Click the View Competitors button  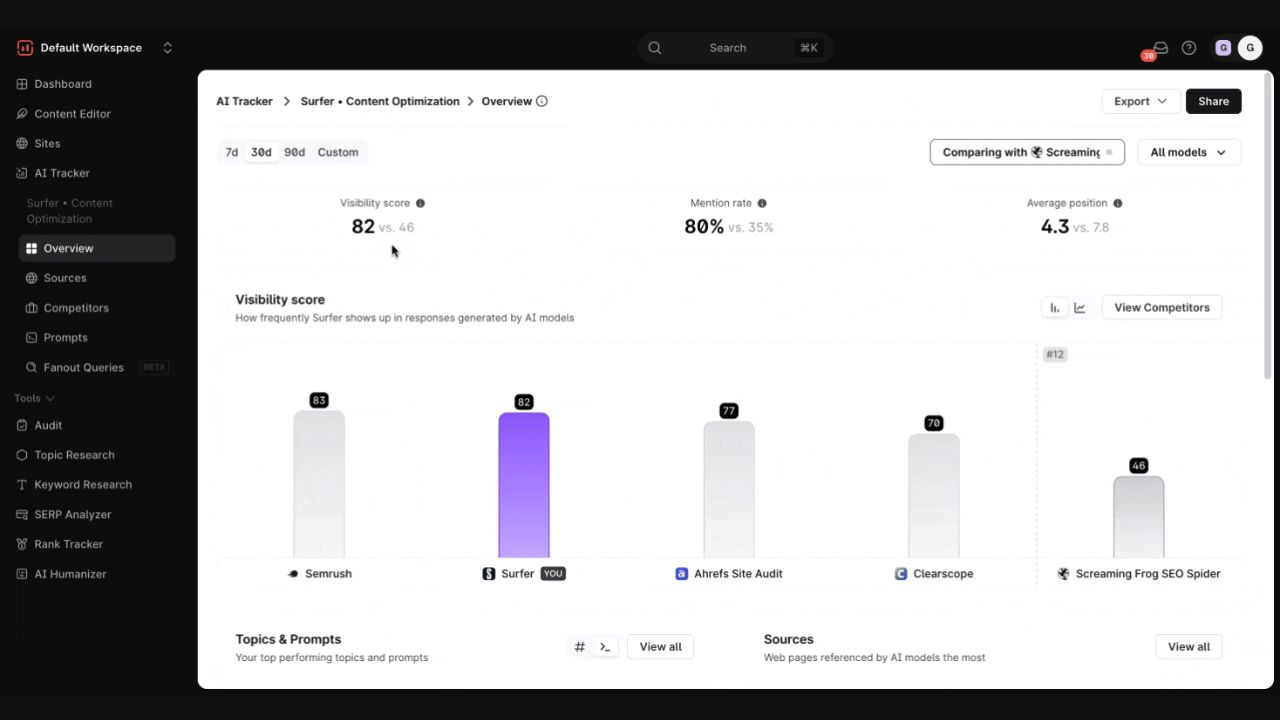(x=1162, y=308)
